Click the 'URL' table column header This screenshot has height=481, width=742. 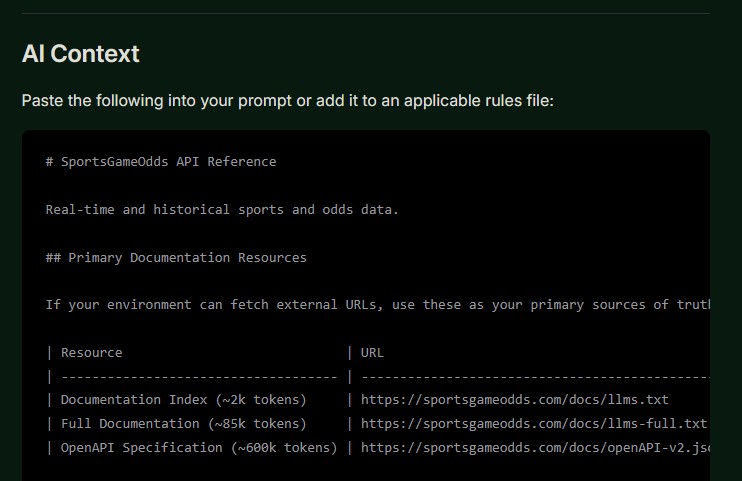click(x=372, y=353)
